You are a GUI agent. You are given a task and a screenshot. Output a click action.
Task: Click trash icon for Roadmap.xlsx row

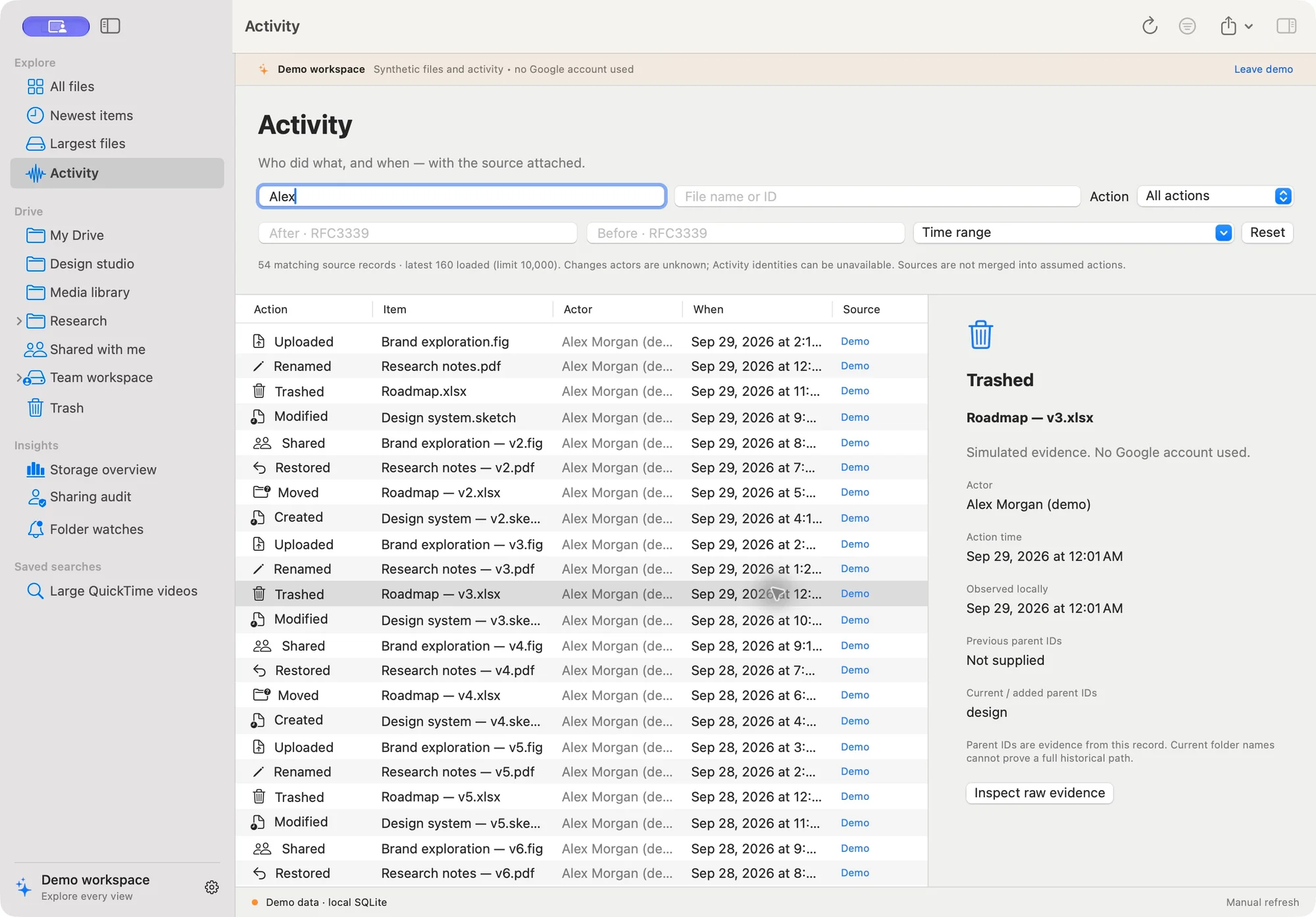pos(259,391)
